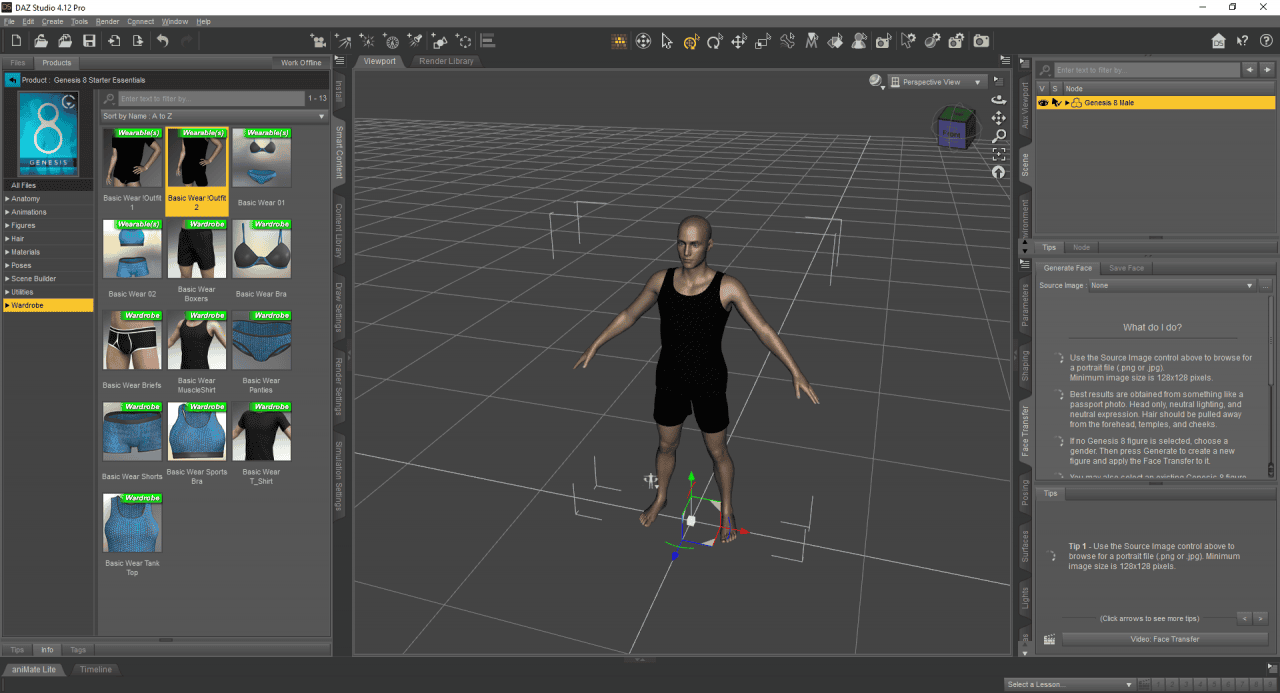Click the render icon at the toolbar's far right
This screenshot has height=693, width=1280.
click(980, 41)
